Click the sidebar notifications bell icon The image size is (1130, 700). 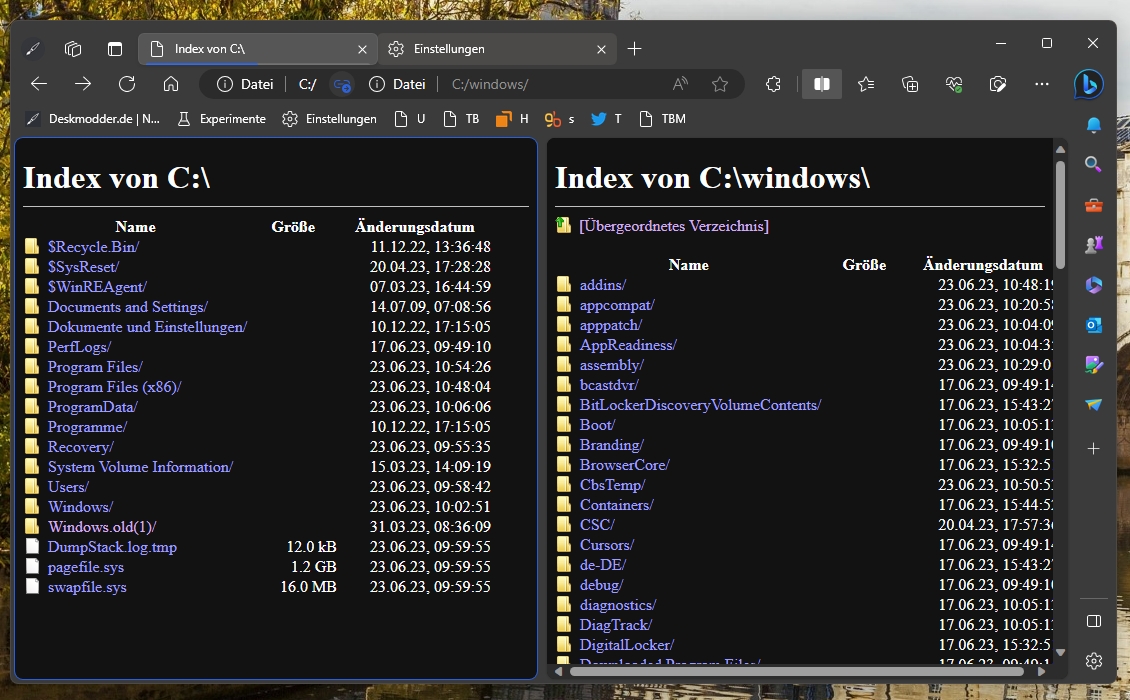pyautogui.click(x=1093, y=125)
